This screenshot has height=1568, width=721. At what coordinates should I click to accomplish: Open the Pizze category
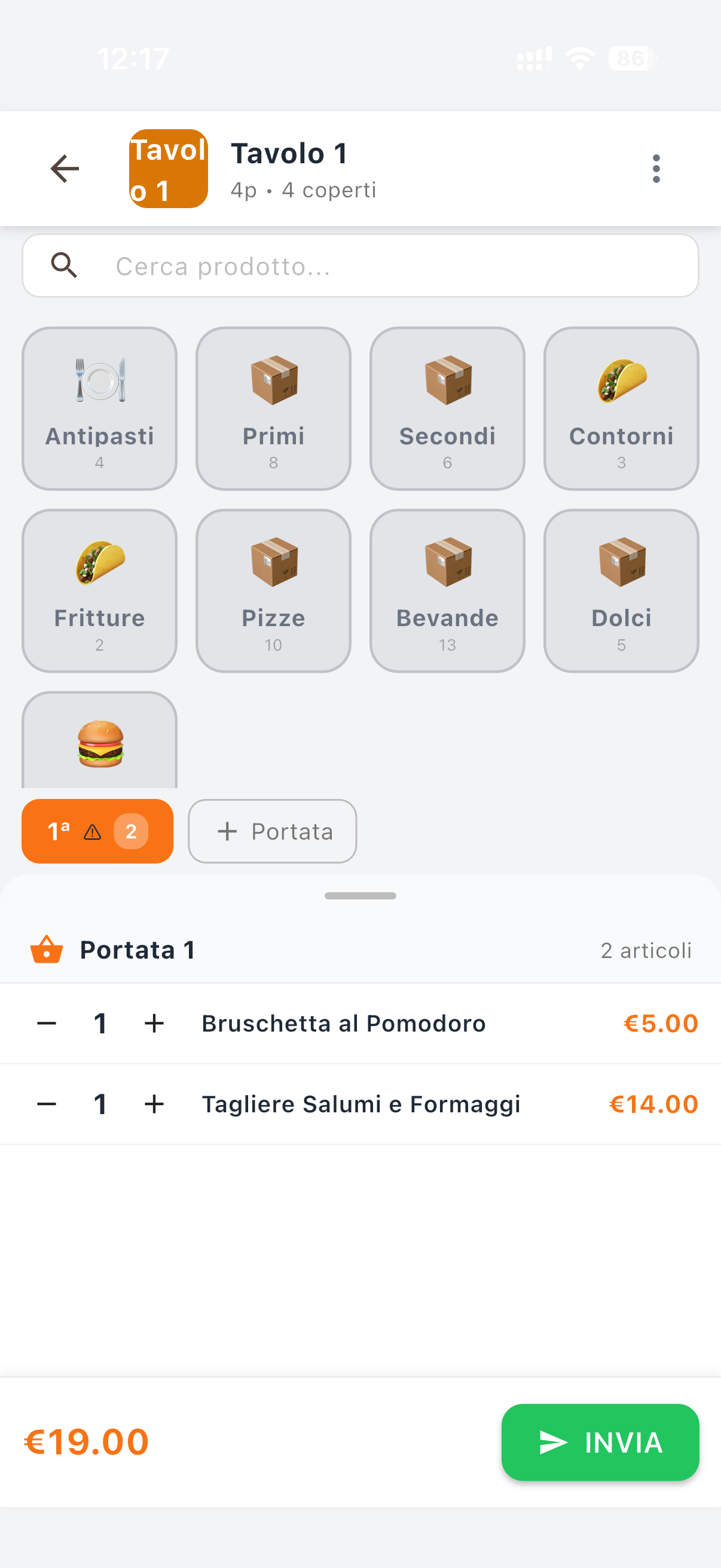point(273,590)
